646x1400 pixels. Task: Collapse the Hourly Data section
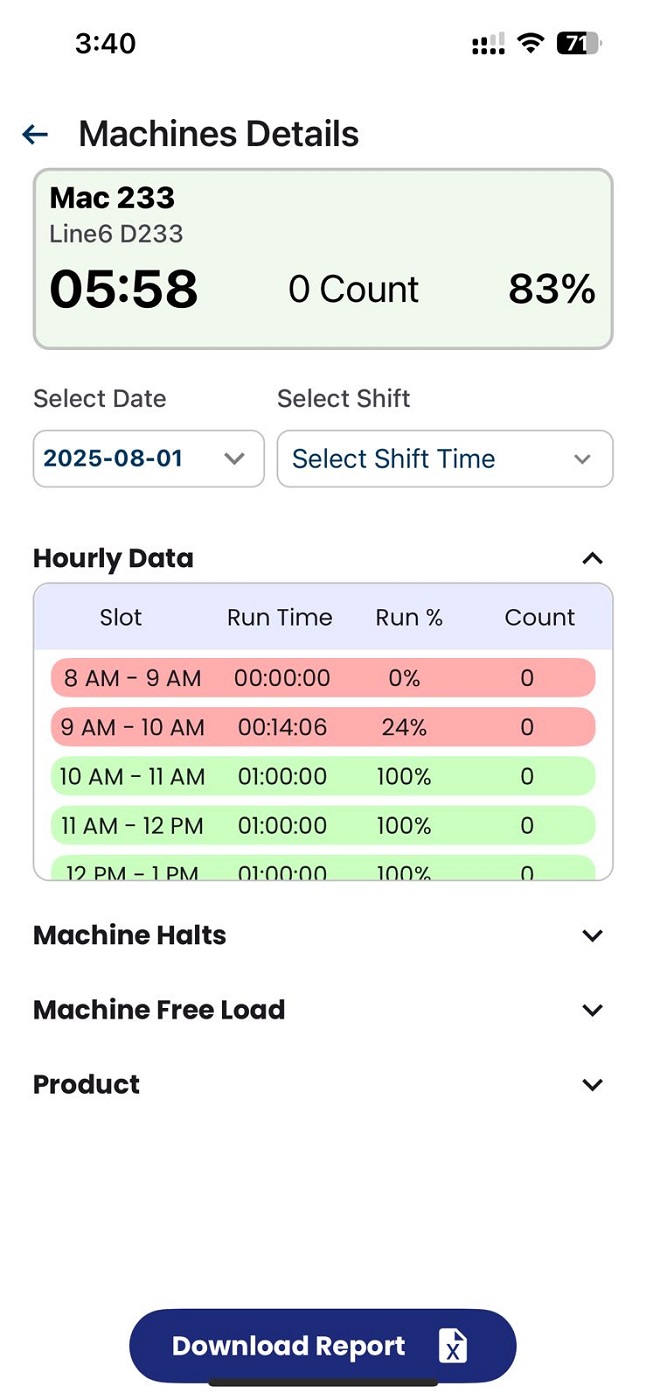click(x=592, y=559)
